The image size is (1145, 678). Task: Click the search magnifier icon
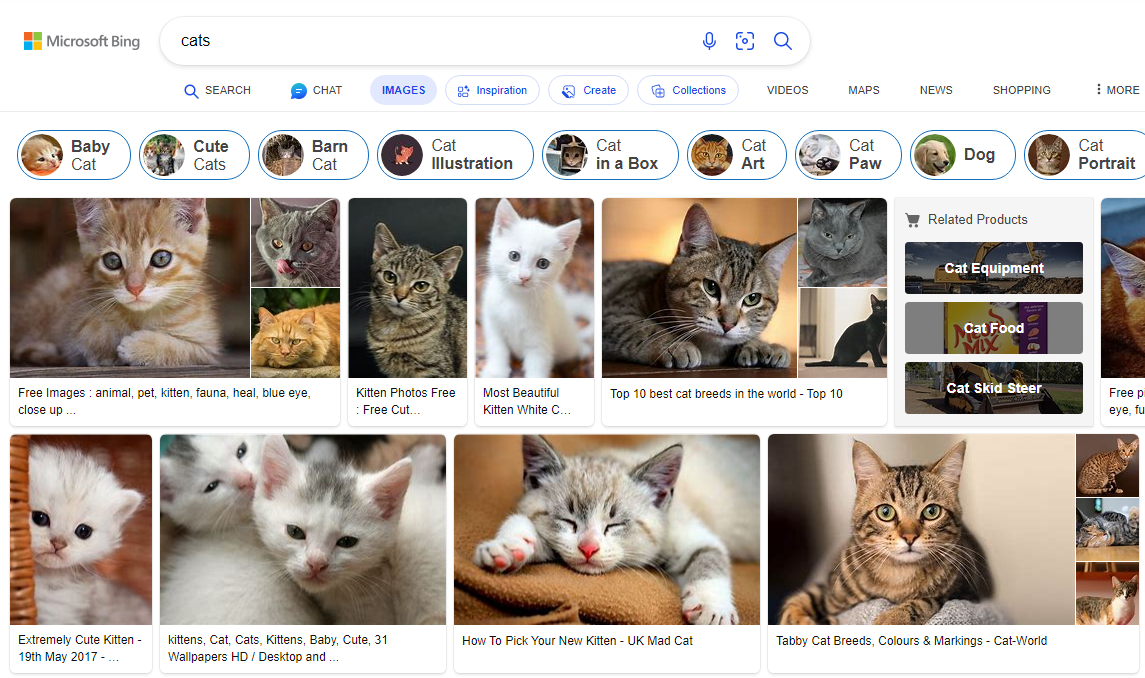(x=783, y=41)
